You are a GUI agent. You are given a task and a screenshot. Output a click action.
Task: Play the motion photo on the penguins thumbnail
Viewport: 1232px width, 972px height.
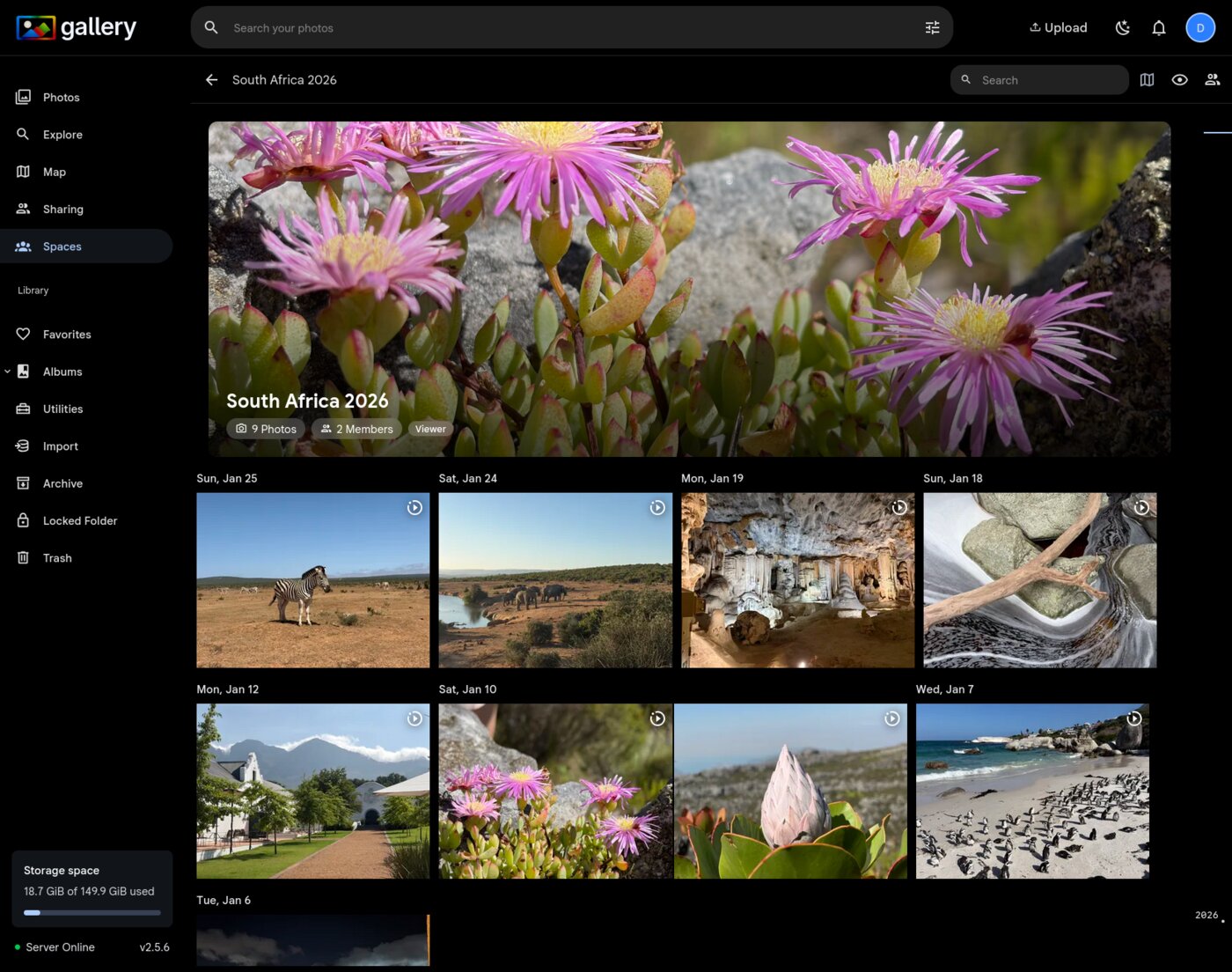click(1134, 718)
